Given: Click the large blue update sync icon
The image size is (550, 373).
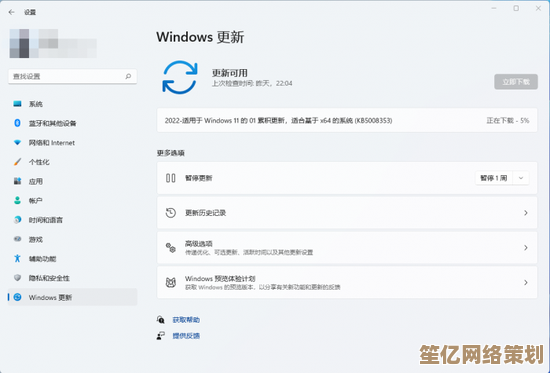Looking at the screenshot, I should tap(180, 77).
